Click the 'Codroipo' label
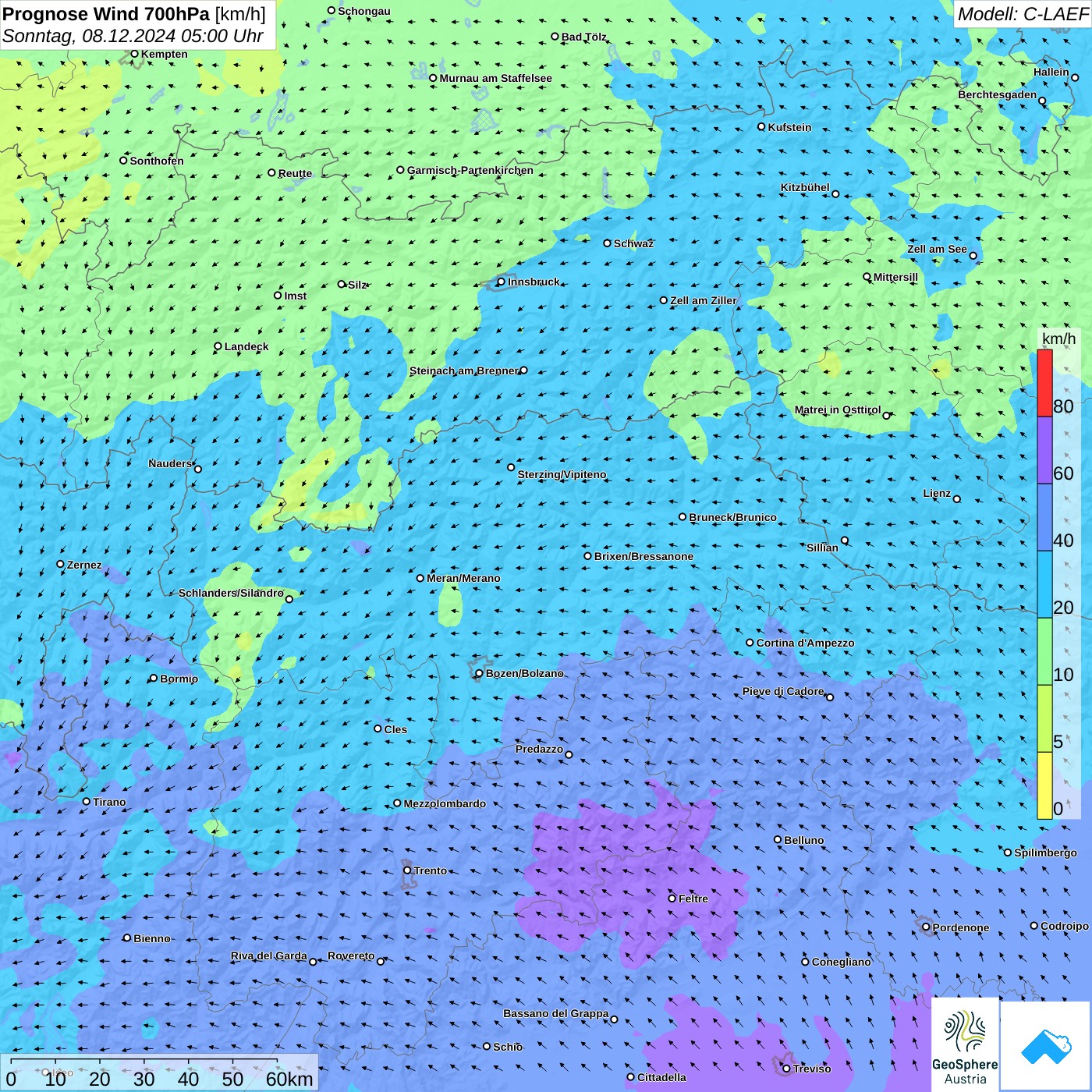 [1065, 926]
